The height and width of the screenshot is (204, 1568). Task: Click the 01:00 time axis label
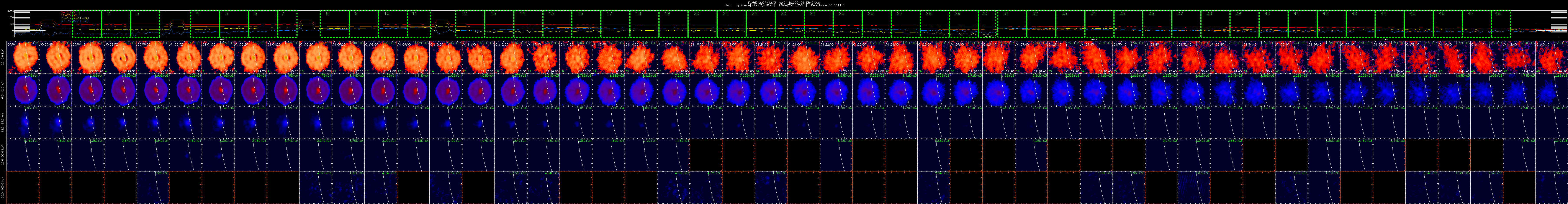coord(223,39)
